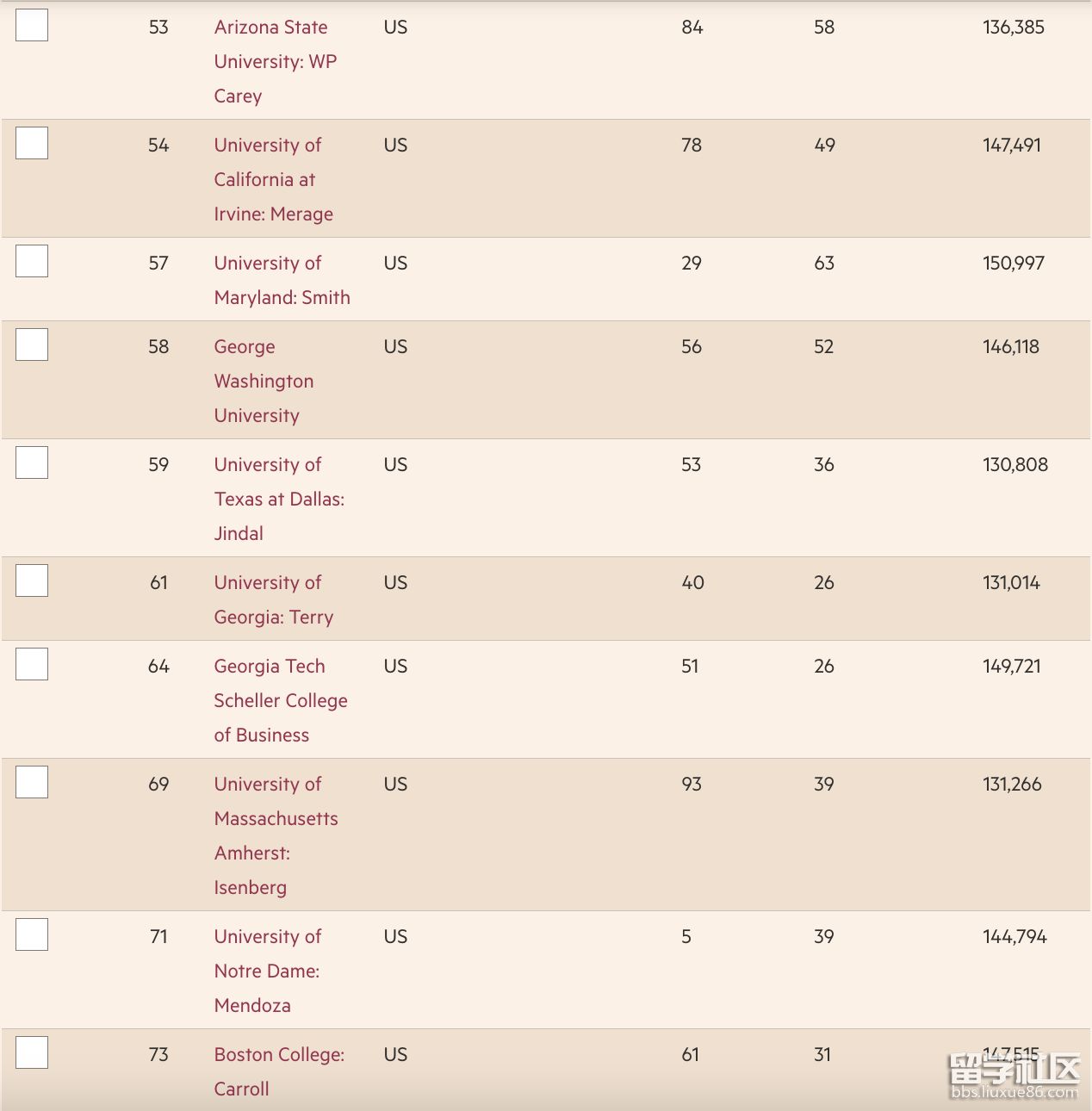Select the UC Irvine Merage row checkbox
Image resolution: width=1092 pixels, height=1111 pixels.
(x=32, y=144)
